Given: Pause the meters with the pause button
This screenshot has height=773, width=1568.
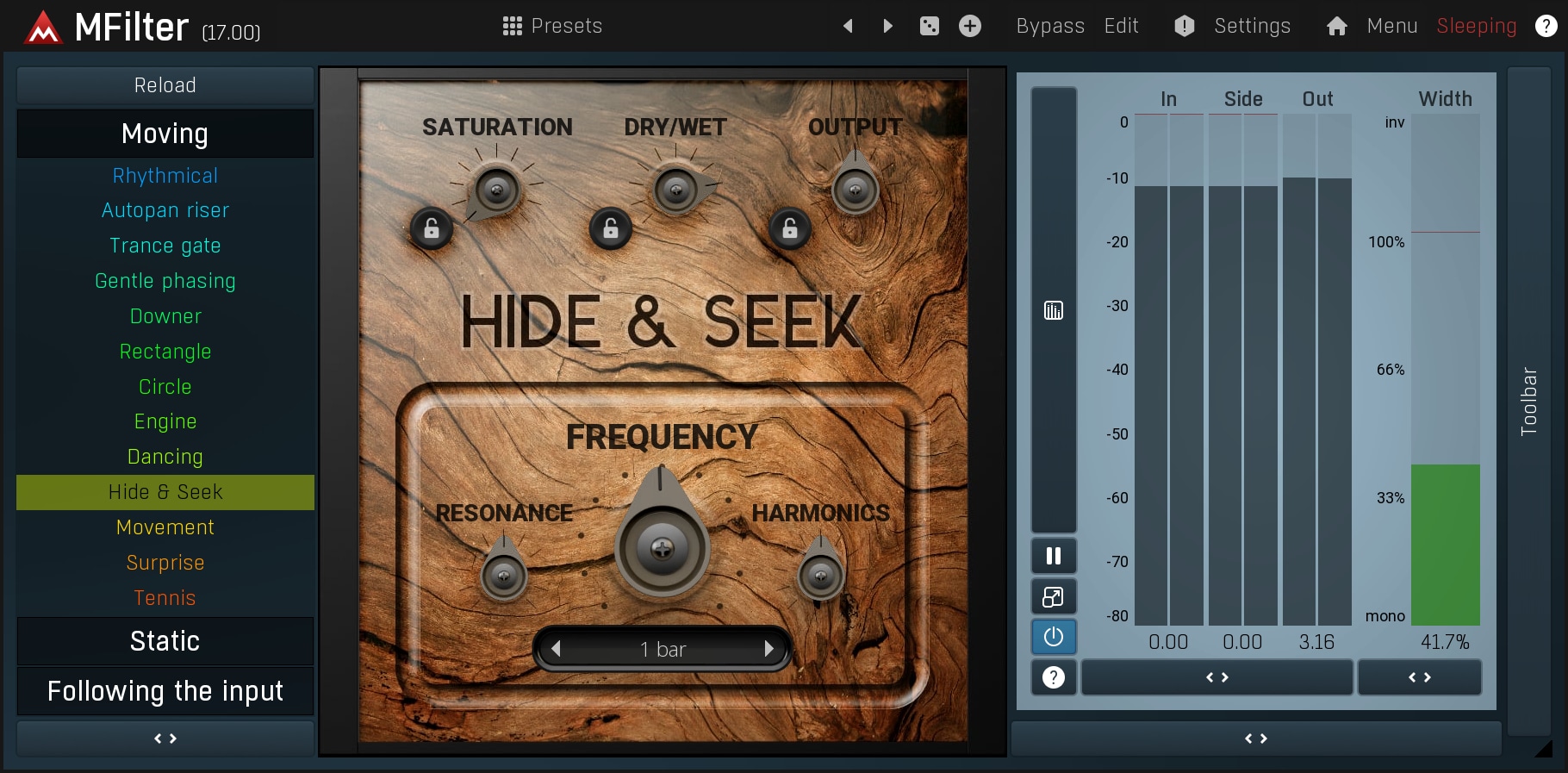Looking at the screenshot, I should (x=1053, y=556).
